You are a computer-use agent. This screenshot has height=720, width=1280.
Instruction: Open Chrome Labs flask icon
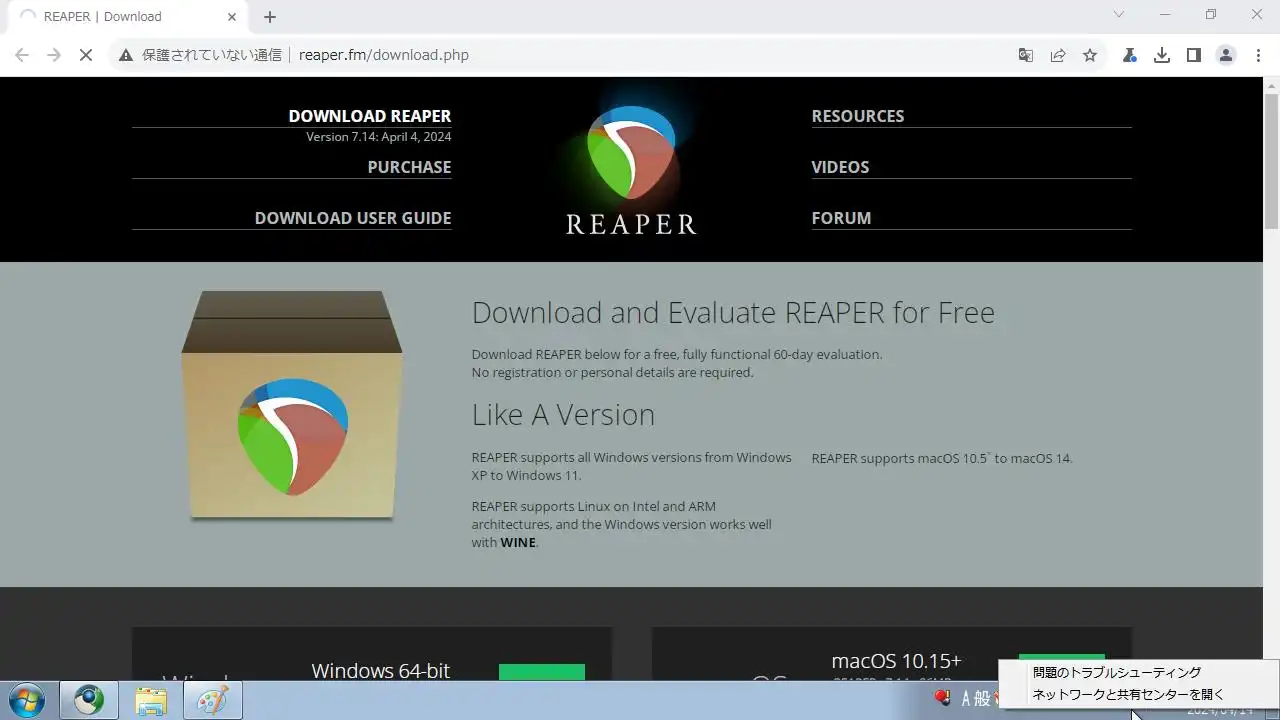click(1129, 55)
